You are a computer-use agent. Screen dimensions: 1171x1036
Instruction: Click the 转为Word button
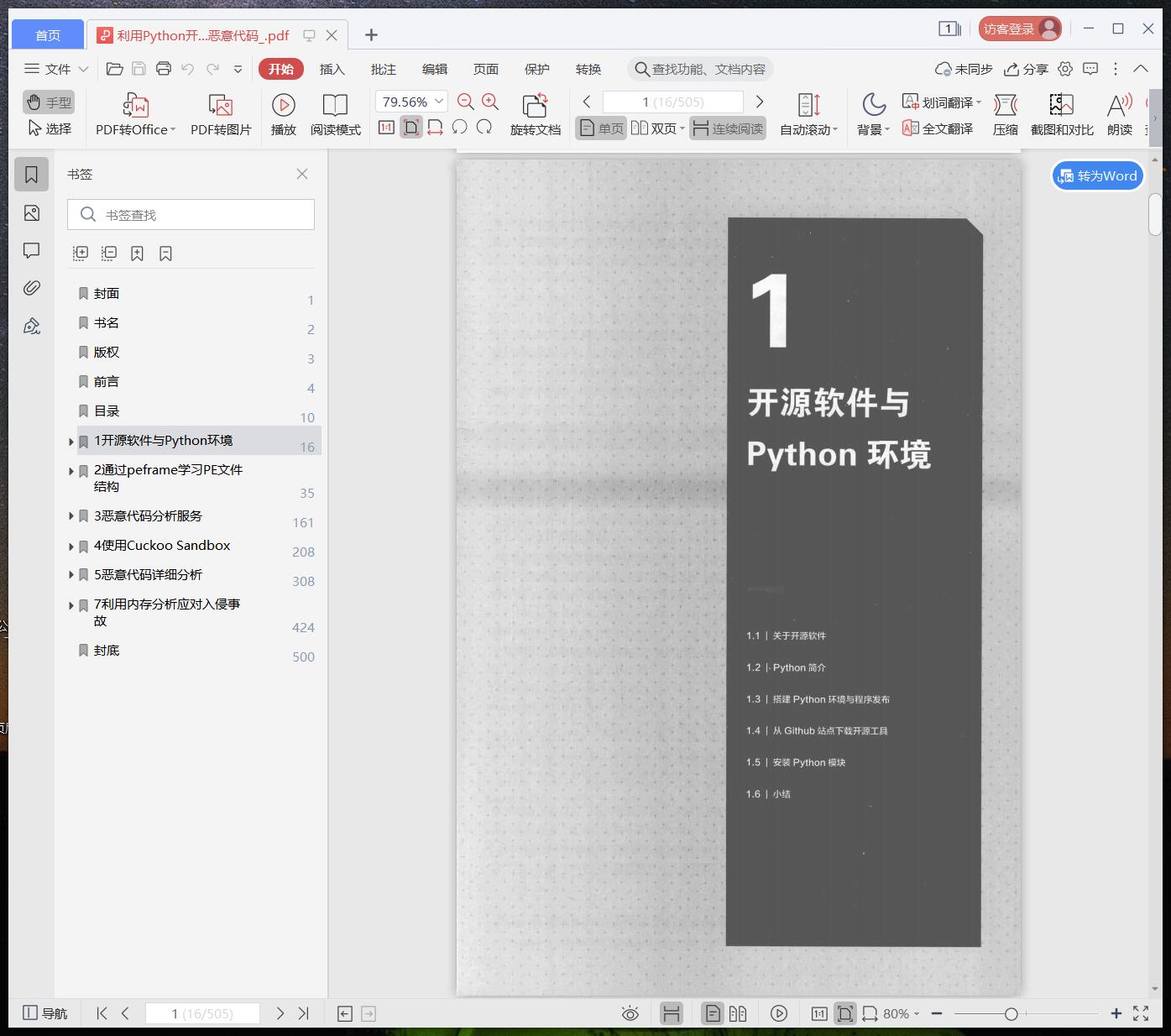click(x=1098, y=175)
